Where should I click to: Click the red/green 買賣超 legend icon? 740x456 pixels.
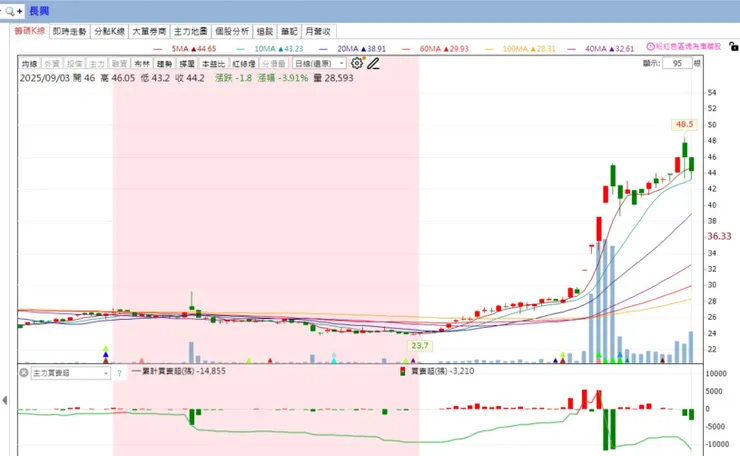pyautogui.click(x=403, y=372)
